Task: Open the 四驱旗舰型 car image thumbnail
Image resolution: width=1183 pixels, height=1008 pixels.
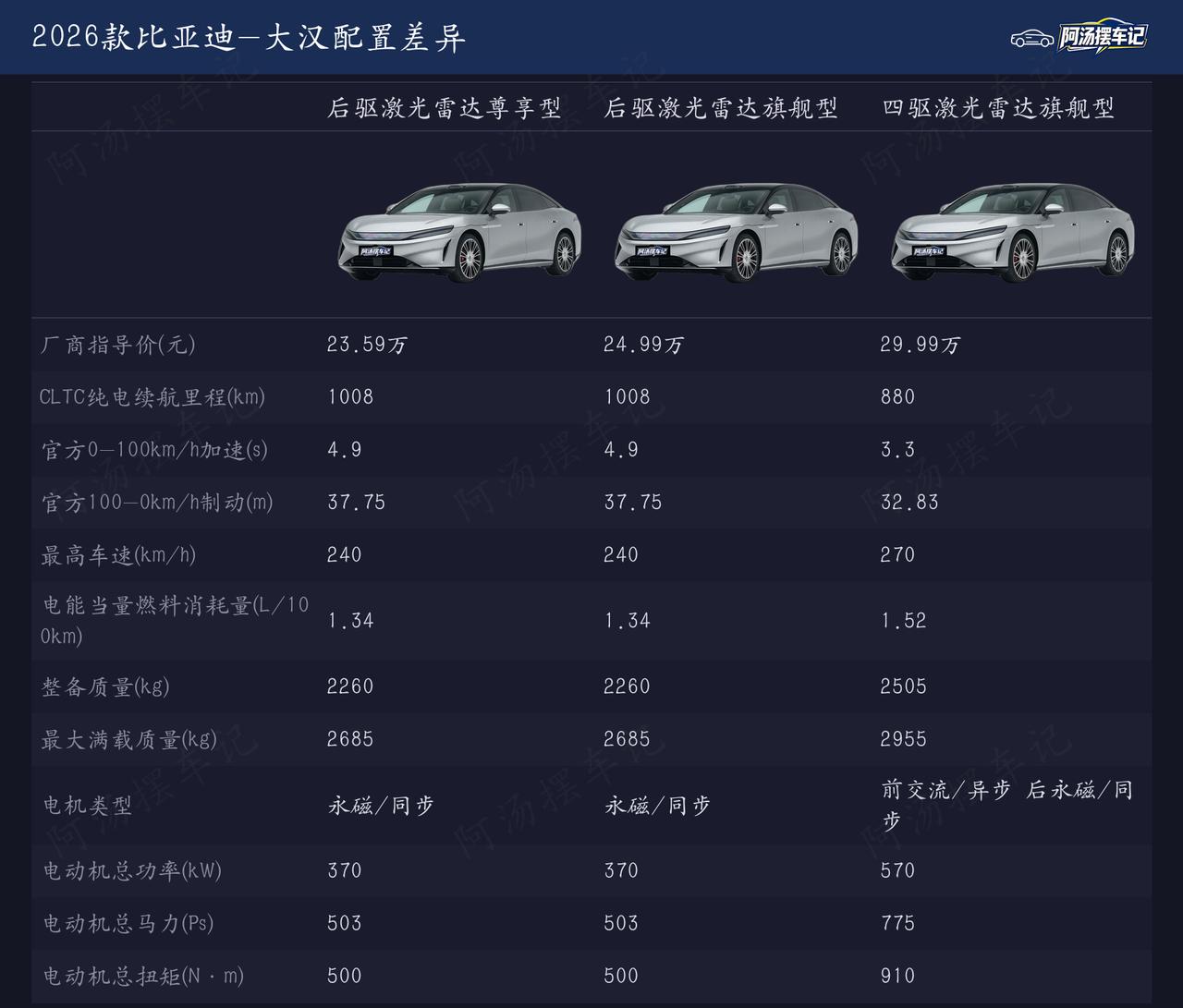Action: [1013, 230]
